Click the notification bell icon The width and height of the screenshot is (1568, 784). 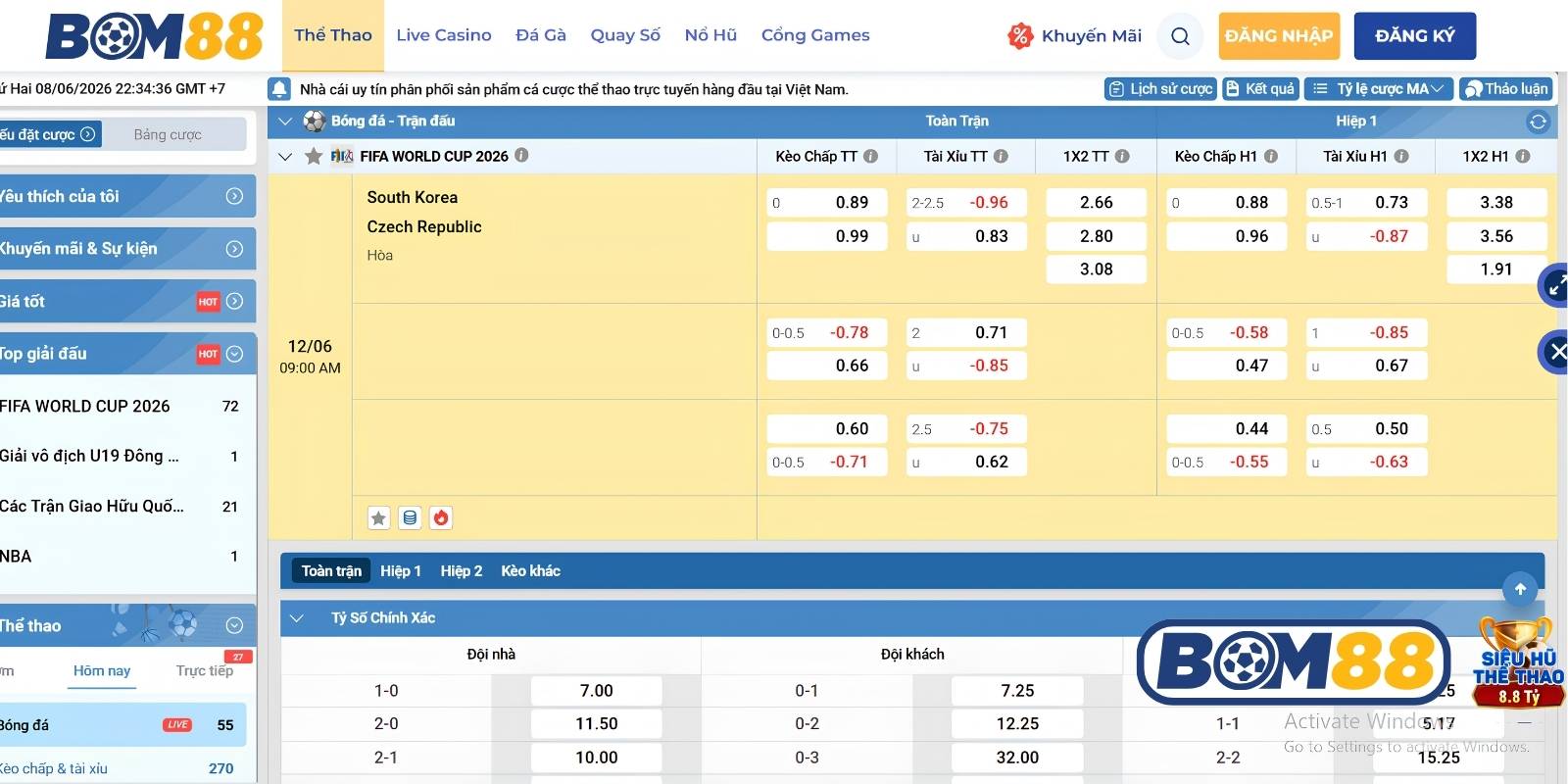click(x=279, y=89)
